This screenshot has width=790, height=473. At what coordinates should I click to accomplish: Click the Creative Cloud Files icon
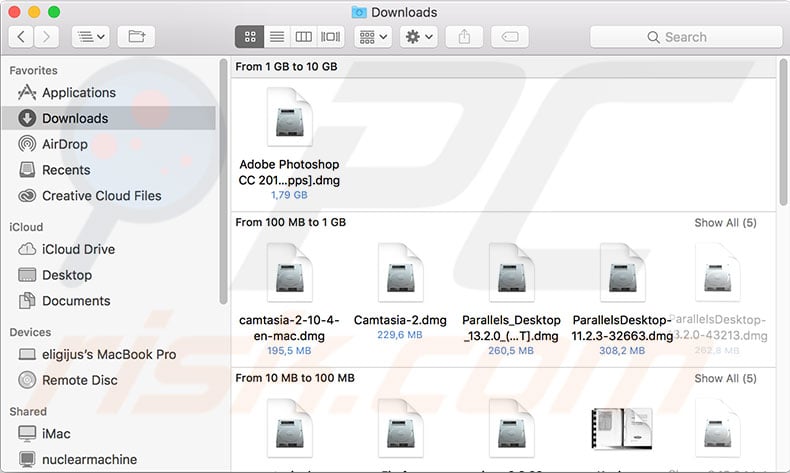click(x=27, y=195)
